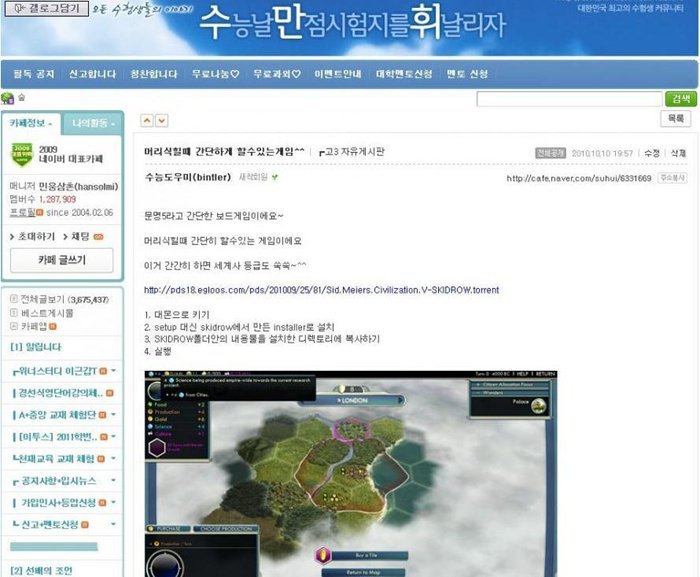The width and height of the screenshot is (700, 577).
Task: Click the 전체글보기 list icon
Action: tap(14, 299)
